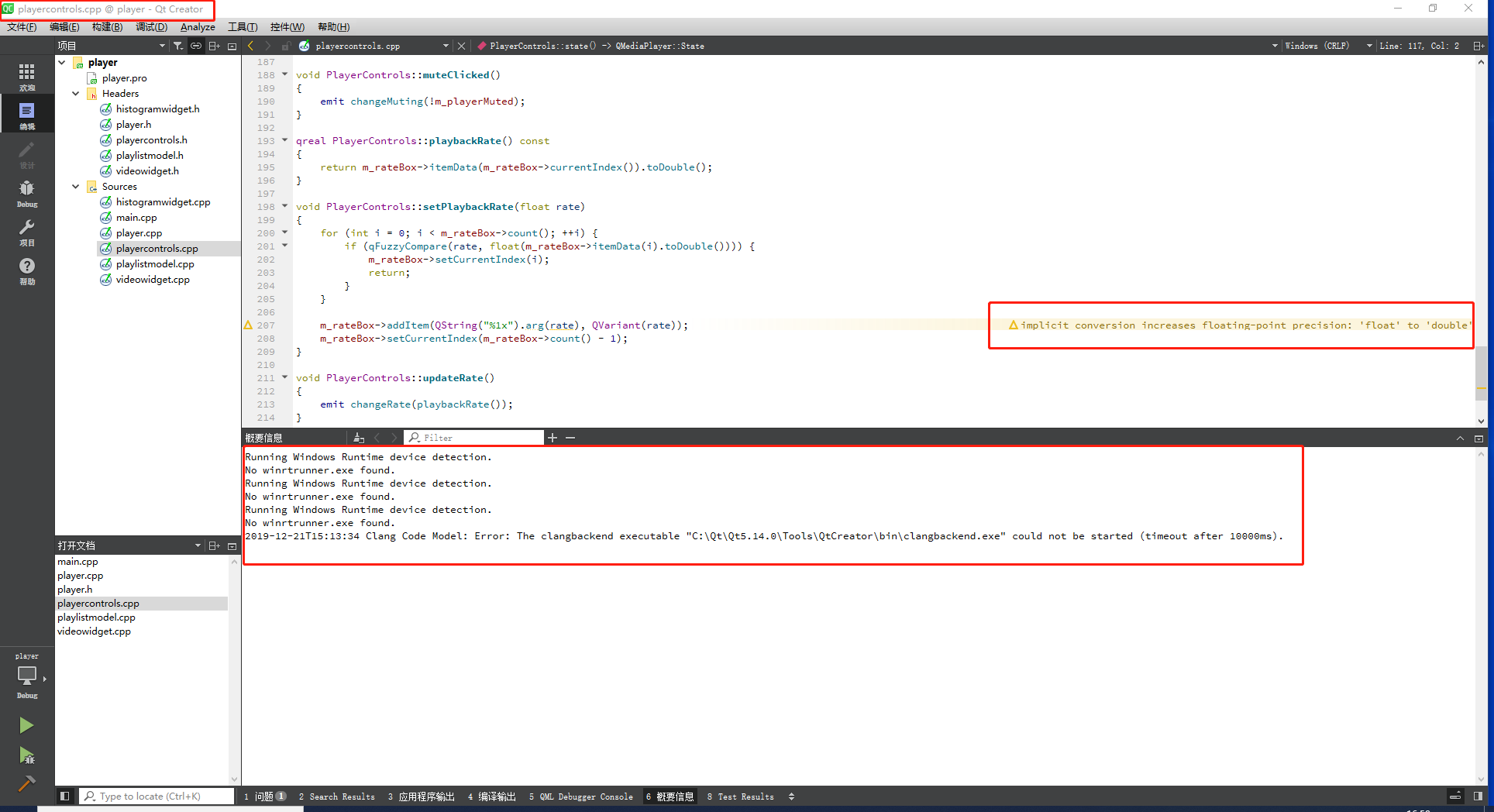The image size is (1494, 812).
Task: Open the Analyze menu
Action: (198, 27)
